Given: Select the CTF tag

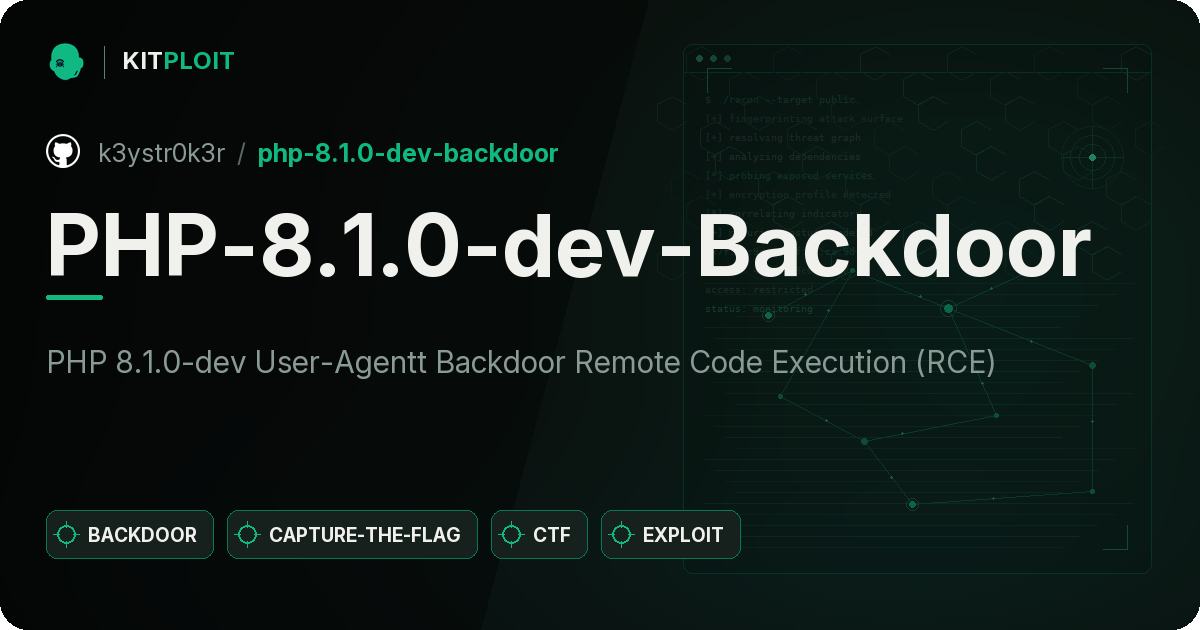Looking at the screenshot, I should 539,535.
